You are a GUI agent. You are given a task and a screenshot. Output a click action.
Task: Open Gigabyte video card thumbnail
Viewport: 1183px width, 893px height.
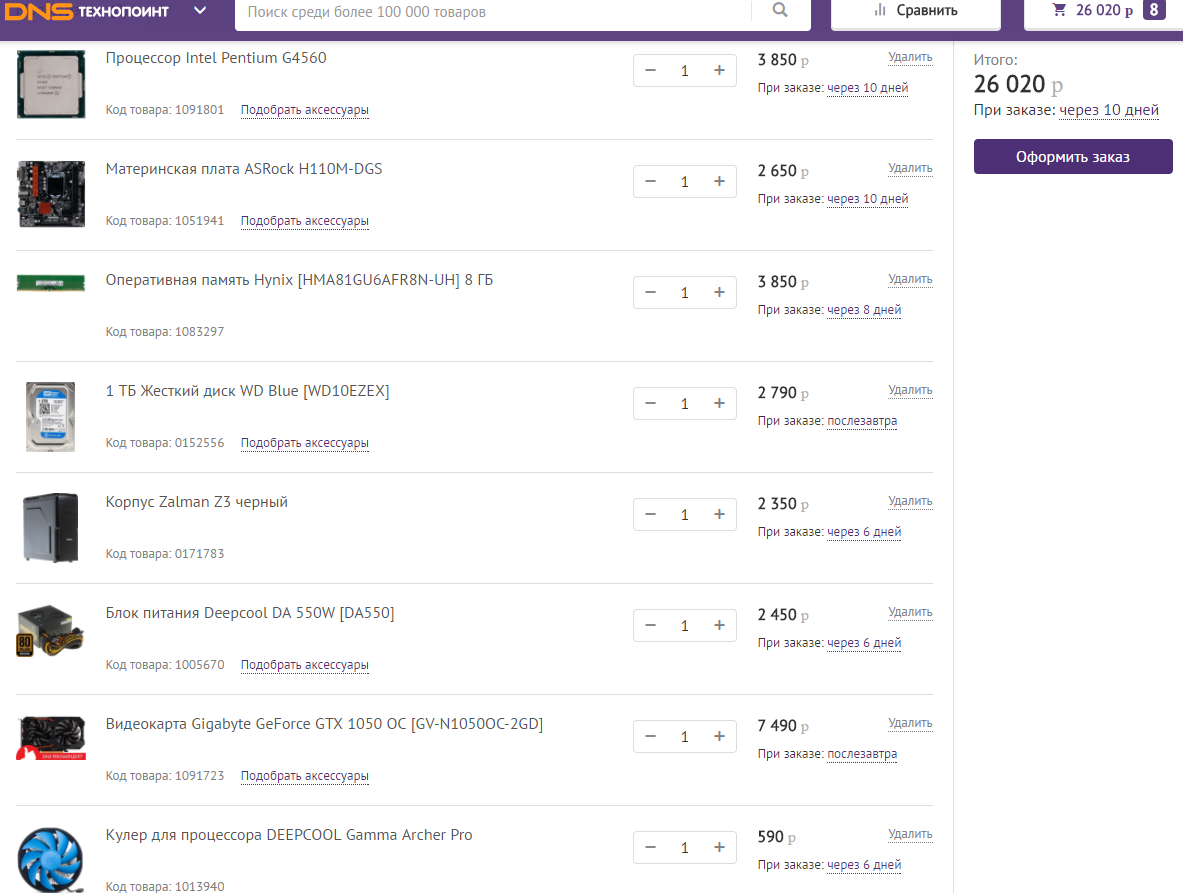click(x=51, y=738)
